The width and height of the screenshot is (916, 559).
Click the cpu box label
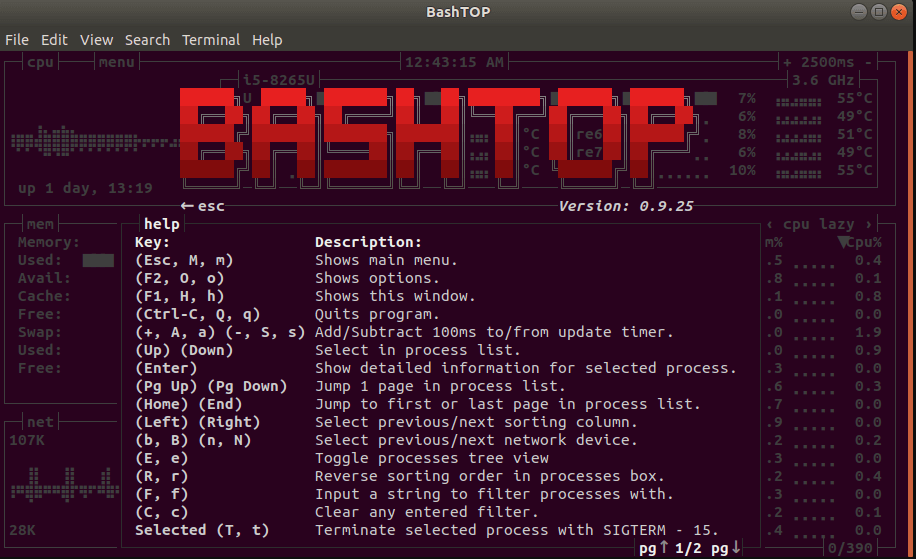coord(40,62)
